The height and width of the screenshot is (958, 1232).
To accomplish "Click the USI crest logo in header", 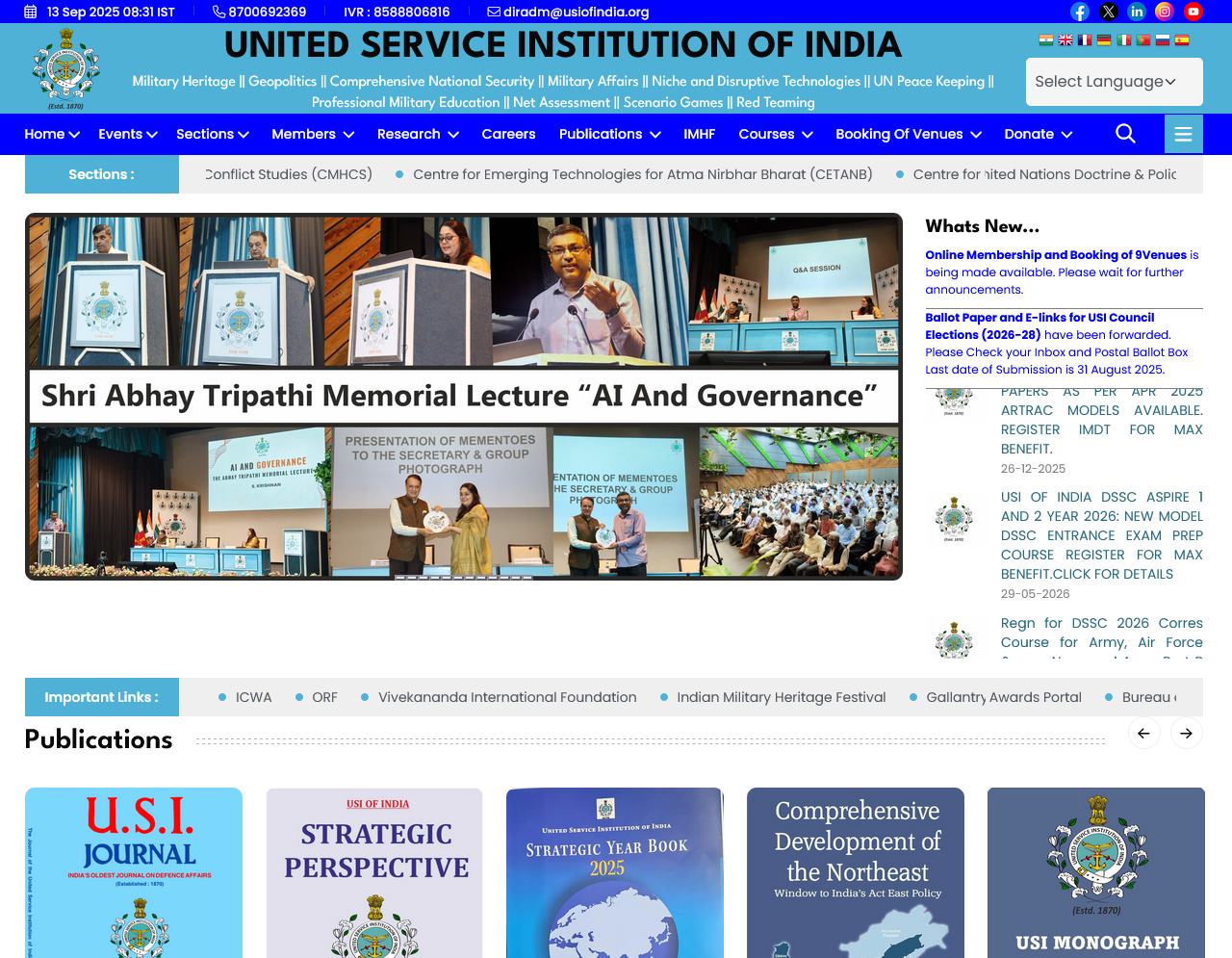I will (x=65, y=68).
